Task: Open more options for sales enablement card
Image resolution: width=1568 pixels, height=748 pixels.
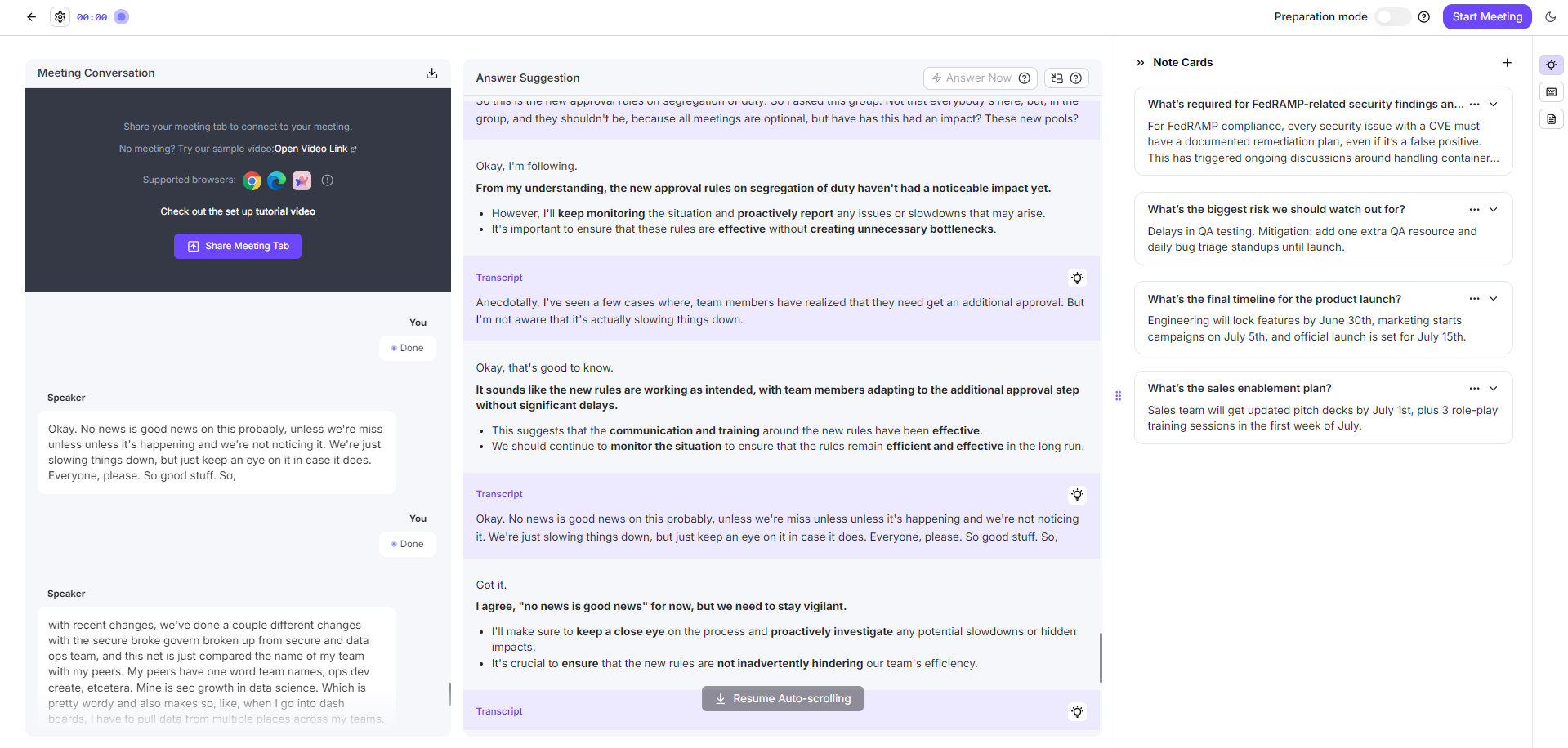Action: pyautogui.click(x=1475, y=389)
